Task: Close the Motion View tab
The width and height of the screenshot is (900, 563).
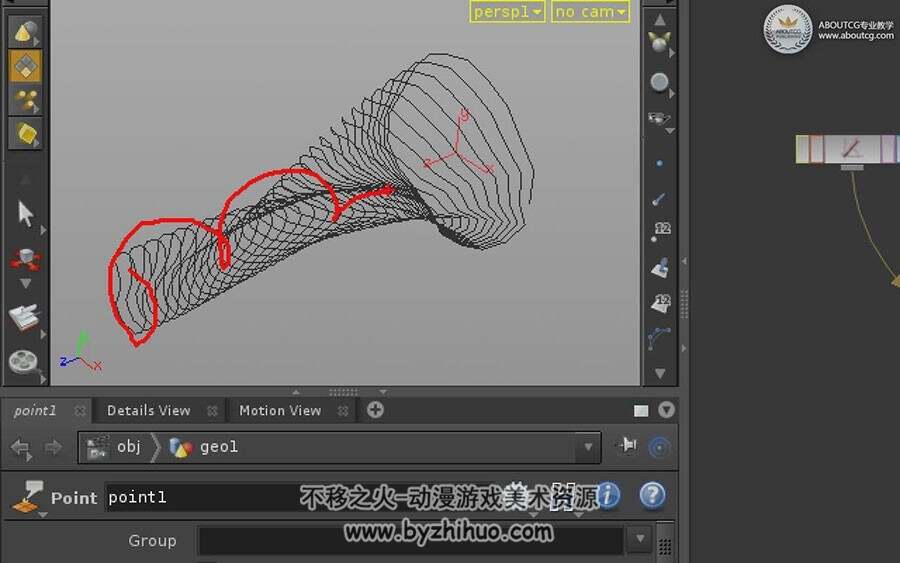Action: point(343,411)
